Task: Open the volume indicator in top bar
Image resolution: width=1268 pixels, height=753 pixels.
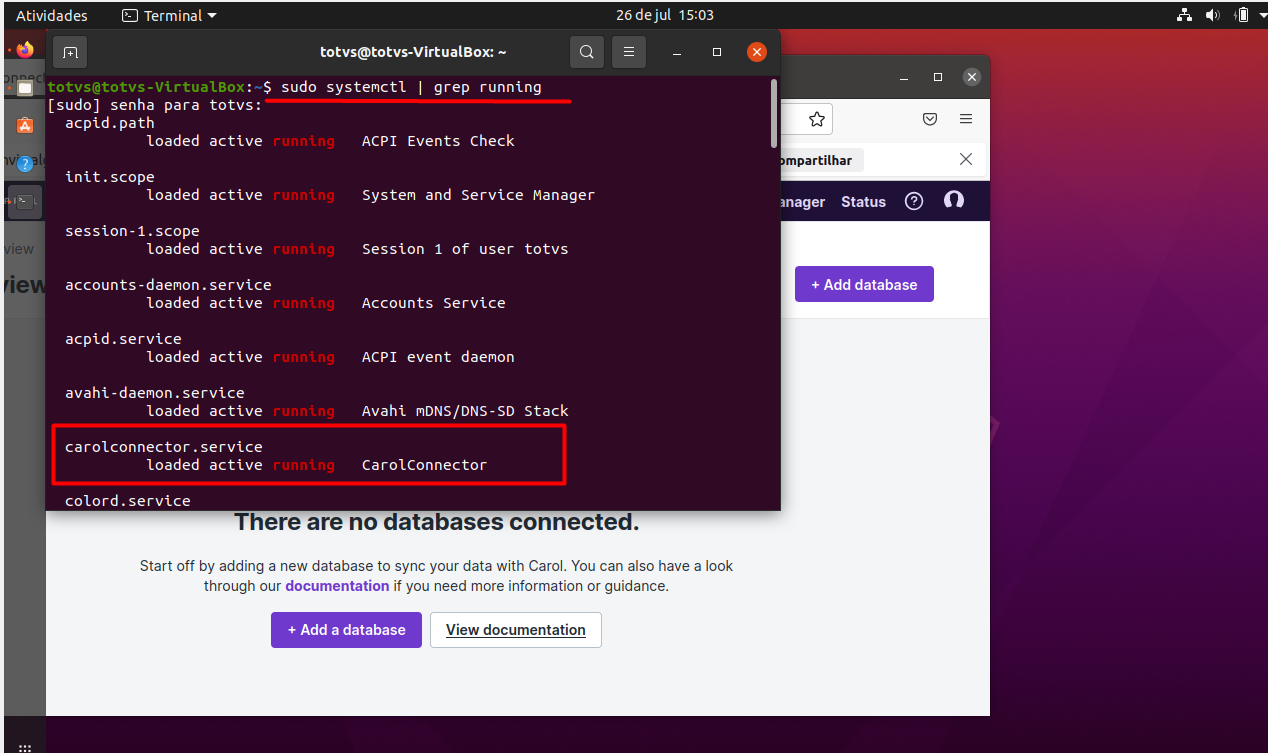Action: 1213,15
